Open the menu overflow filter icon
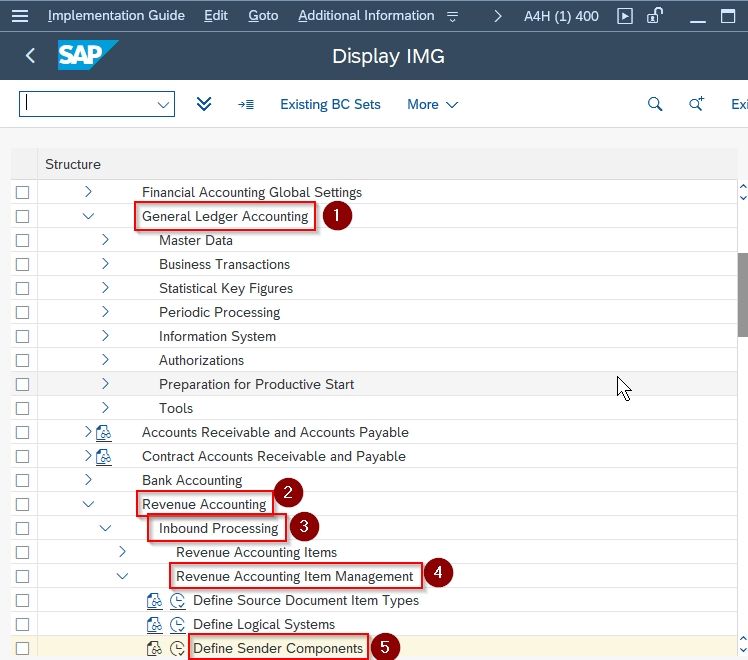Screen dimensions: 748x660 click(453, 17)
